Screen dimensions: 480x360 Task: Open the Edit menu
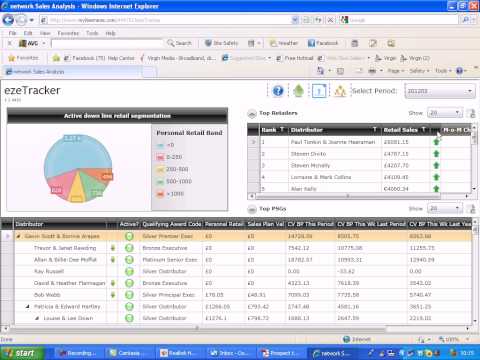[28, 33]
